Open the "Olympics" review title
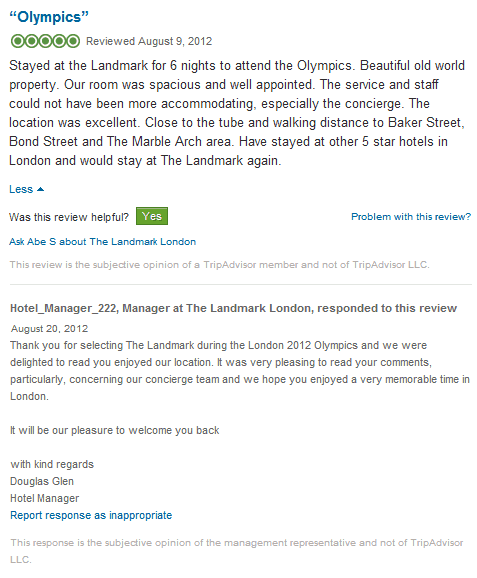 click(x=49, y=17)
